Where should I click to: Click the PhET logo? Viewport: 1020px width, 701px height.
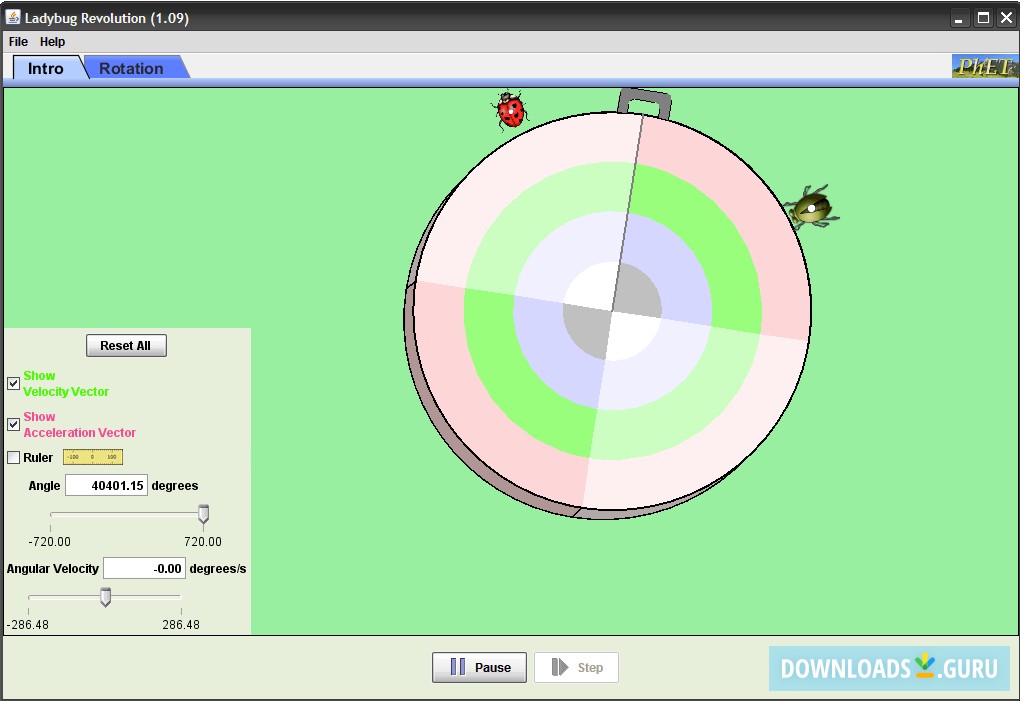click(984, 67)
